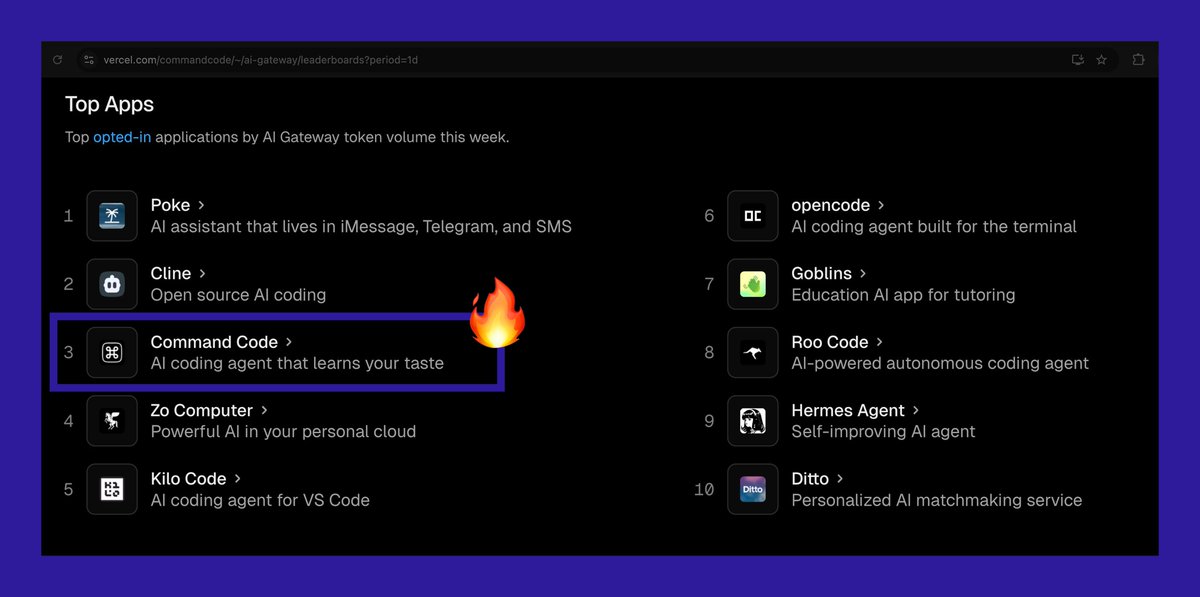Bookmark this page with the star icon
Image resolution: width=1200 pixels, height=597 pixels.
tap(1102, 60)
